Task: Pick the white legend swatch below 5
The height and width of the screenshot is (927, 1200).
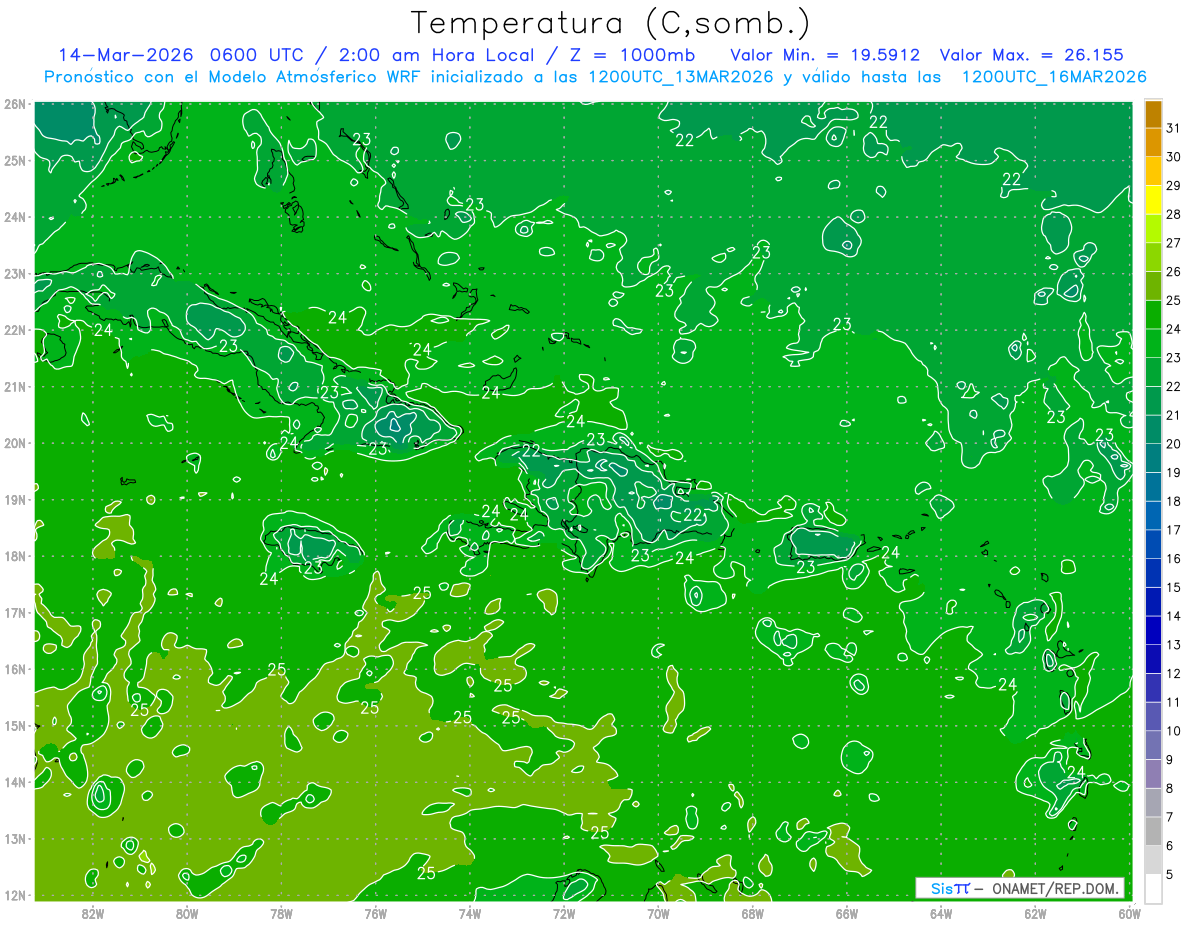Action: tap(1153, 889)
